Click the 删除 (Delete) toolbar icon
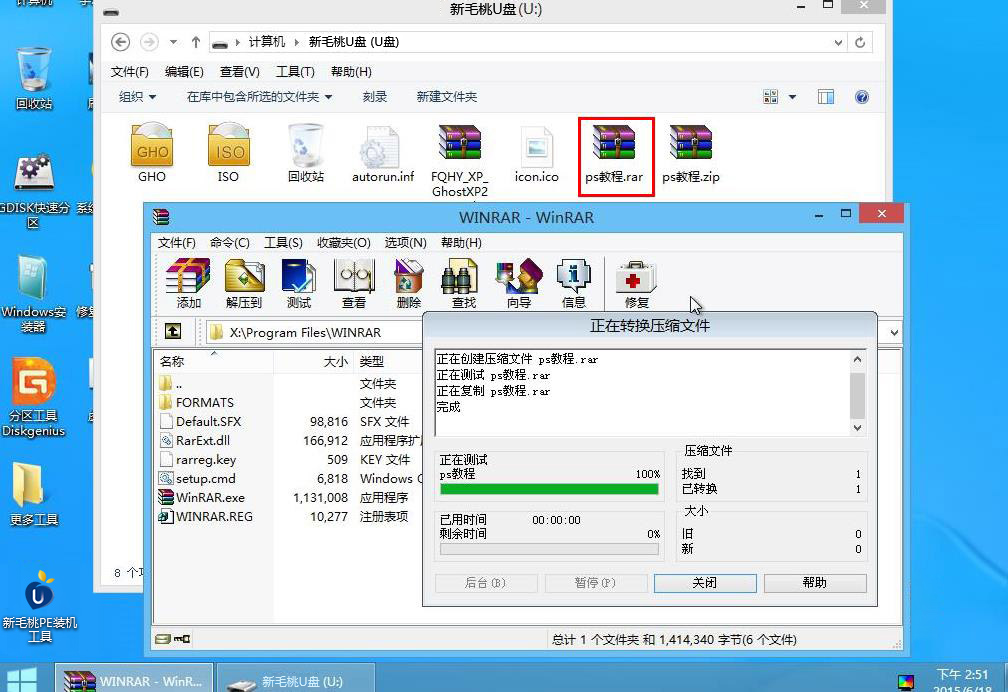The image size is (1008, 692). [409, 283]
